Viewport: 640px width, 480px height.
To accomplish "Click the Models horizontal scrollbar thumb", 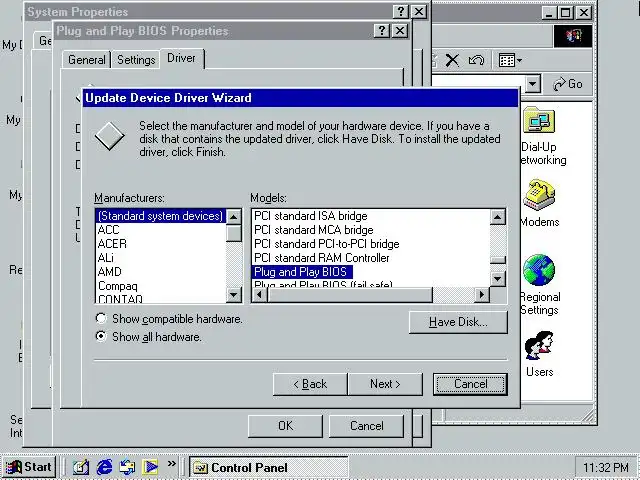I will (350, 294).
